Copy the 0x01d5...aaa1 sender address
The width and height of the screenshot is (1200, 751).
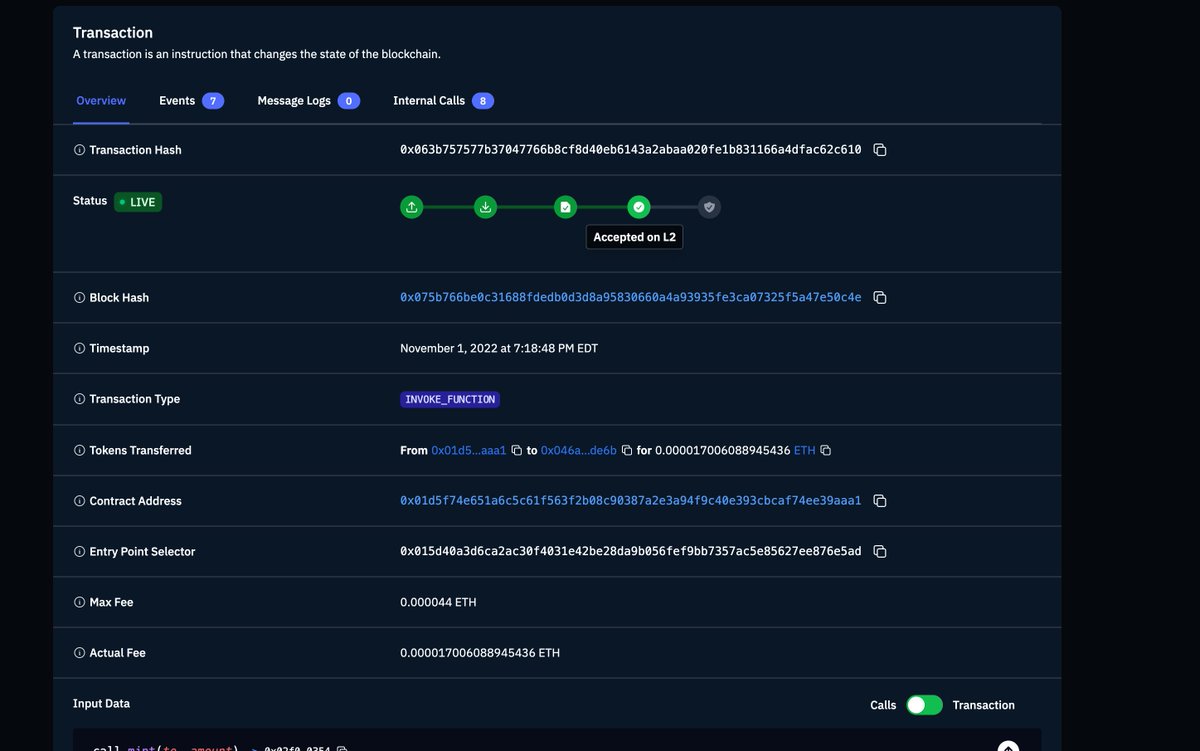517,451
